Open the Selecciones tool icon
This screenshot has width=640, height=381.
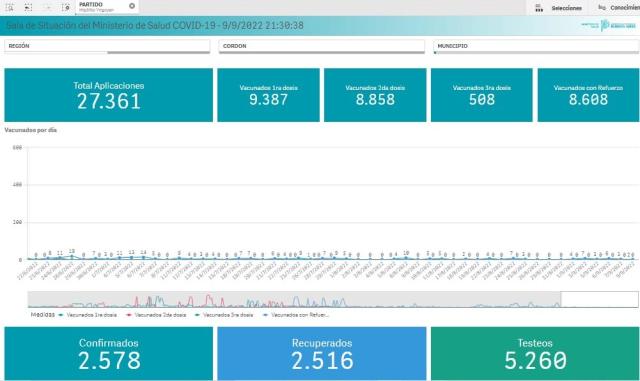click(539, 8)
